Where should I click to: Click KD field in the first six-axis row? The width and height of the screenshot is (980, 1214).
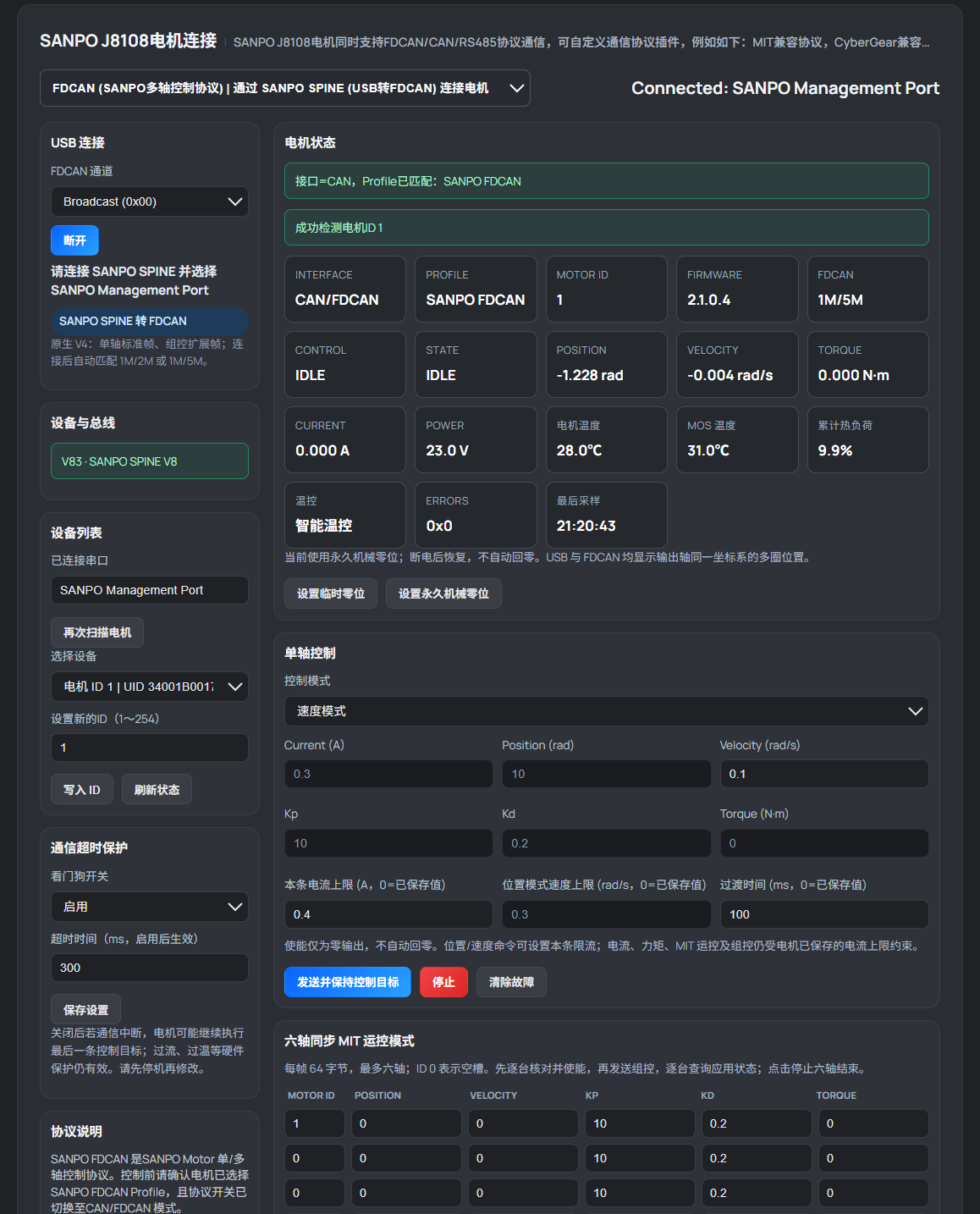point(756,1123)
